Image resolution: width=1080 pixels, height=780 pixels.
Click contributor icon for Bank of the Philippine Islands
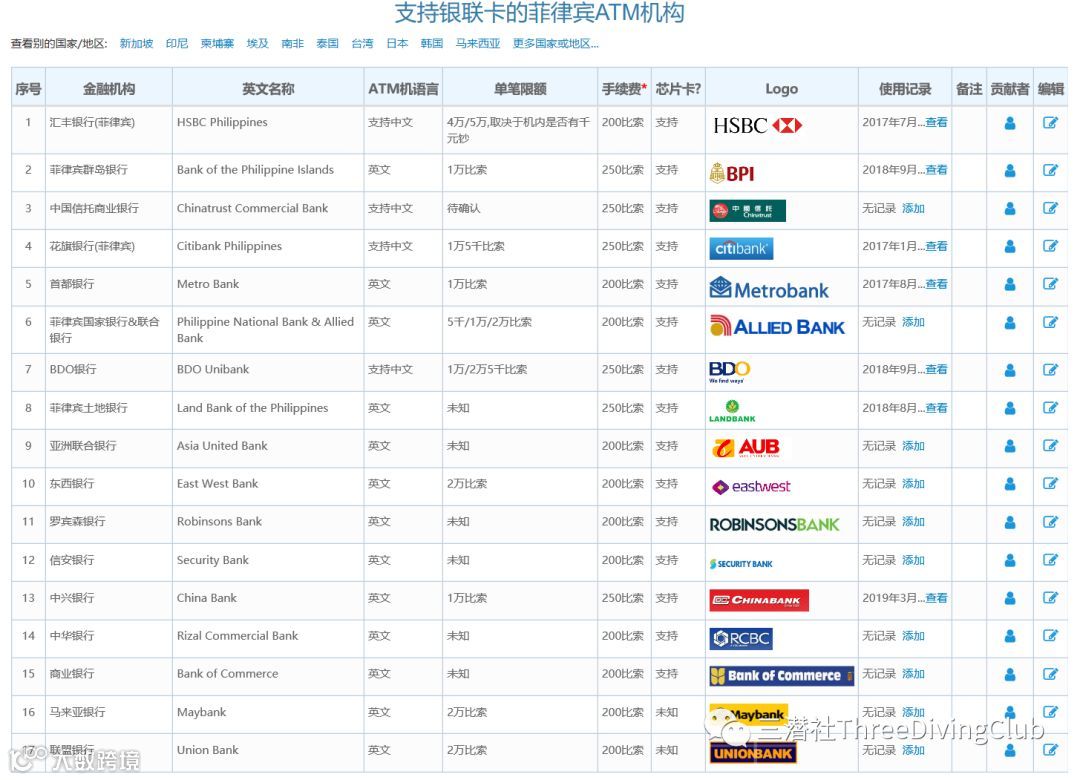1010,170
